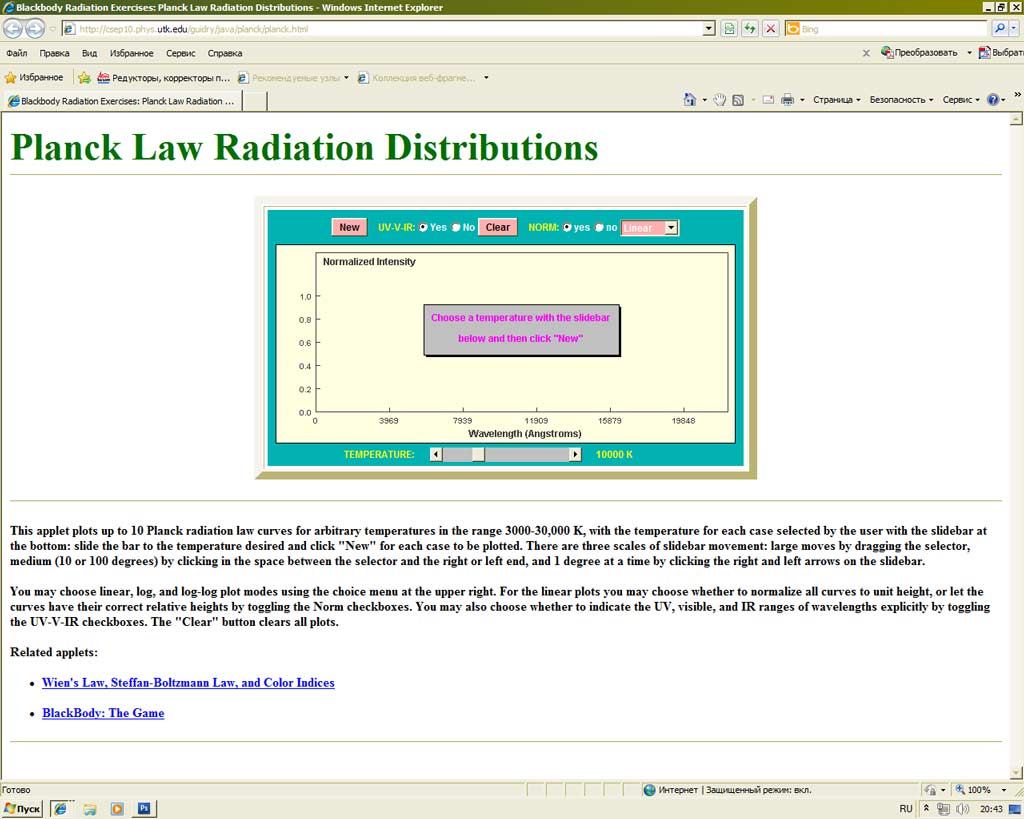1024x819 pixels.
Task: Open Рекомендуемые узлы favorites bar item
Action: pos(293,78)
